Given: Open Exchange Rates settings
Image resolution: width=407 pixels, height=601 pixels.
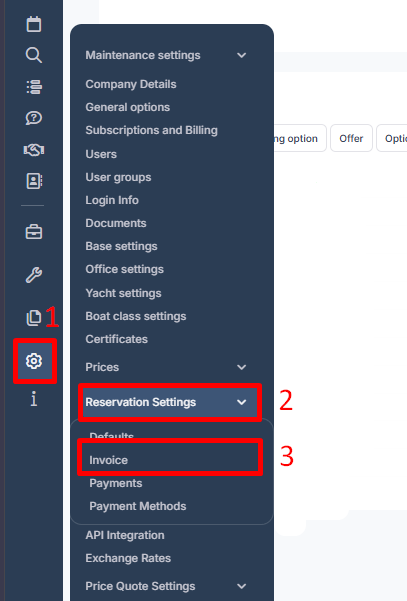Looking at the screenshot, I should [128, 558].
